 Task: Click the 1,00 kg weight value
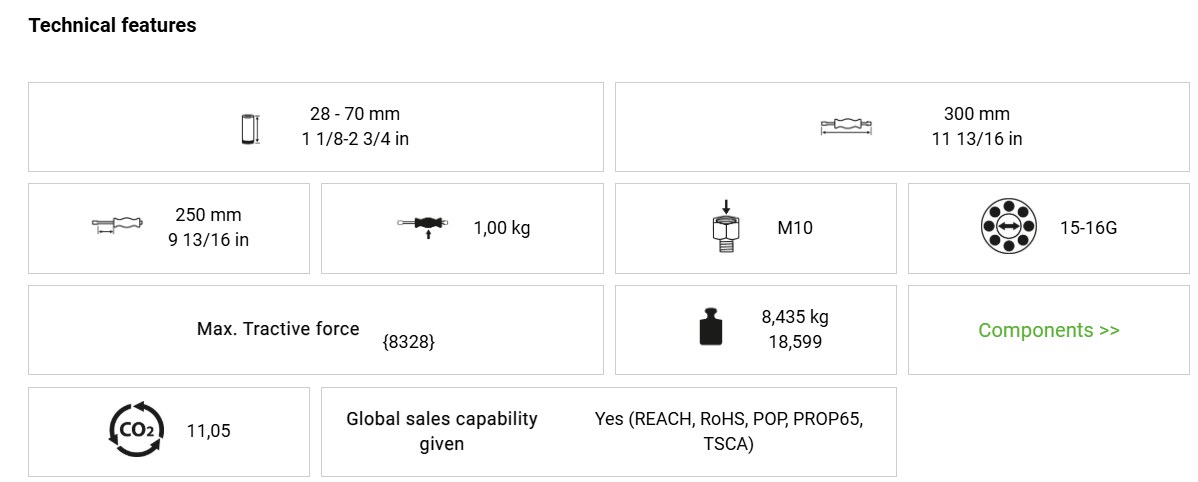(x=502, y=228)
